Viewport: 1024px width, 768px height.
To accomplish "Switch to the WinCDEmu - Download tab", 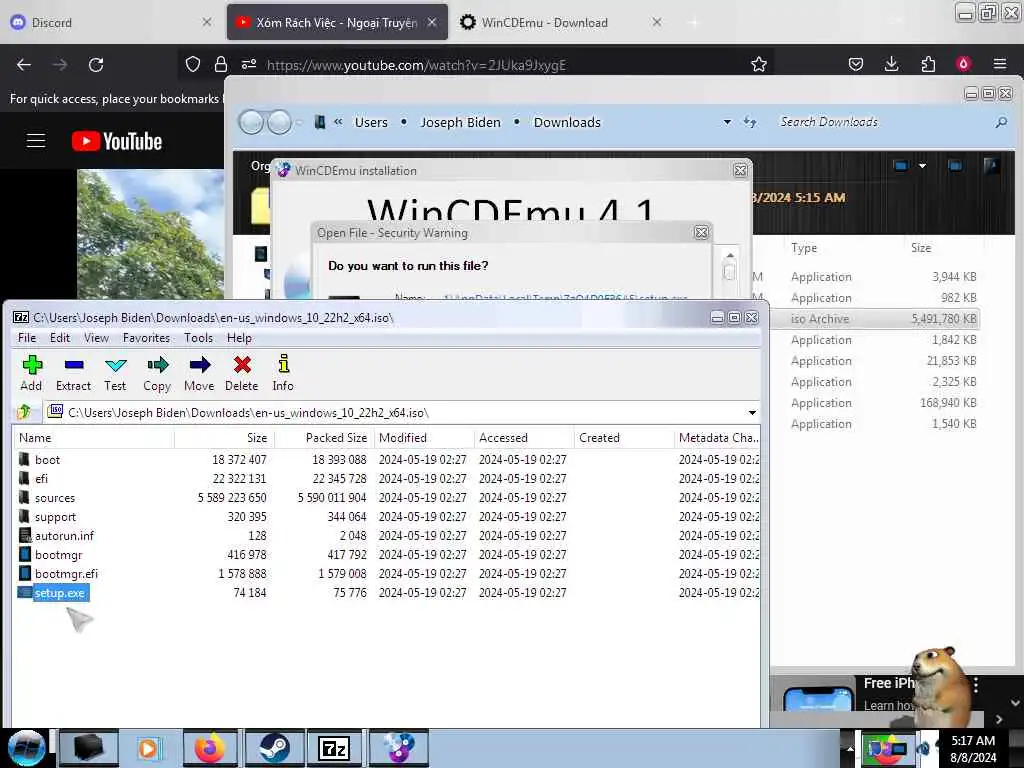I will (562, 22).
